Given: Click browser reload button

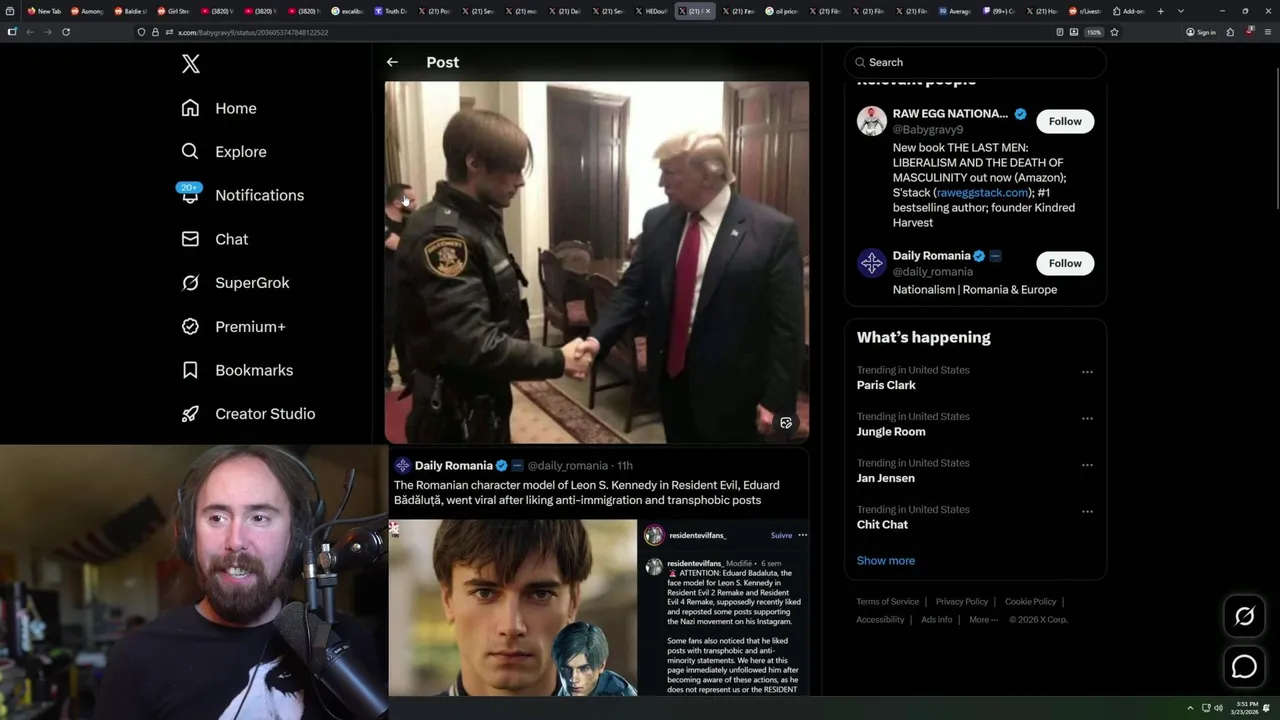Looking at the screenshot, I should [x=66, y=32].
